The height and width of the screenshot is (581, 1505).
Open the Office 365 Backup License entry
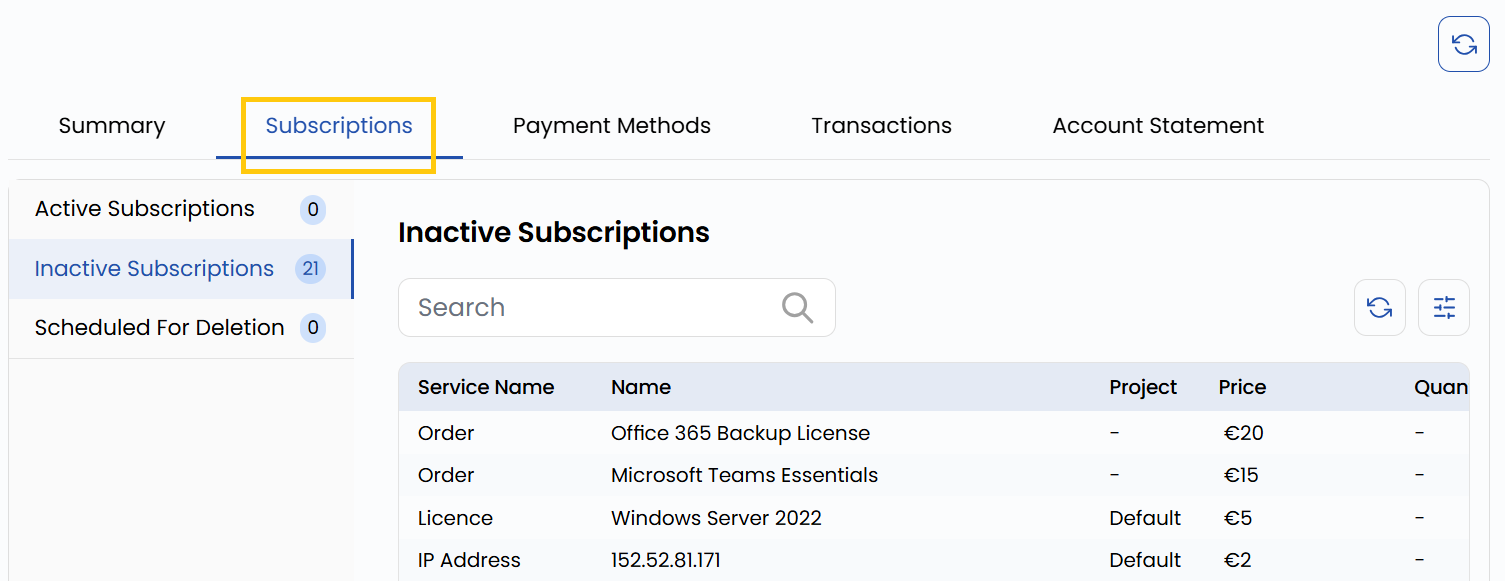click(x=740, y=433)
